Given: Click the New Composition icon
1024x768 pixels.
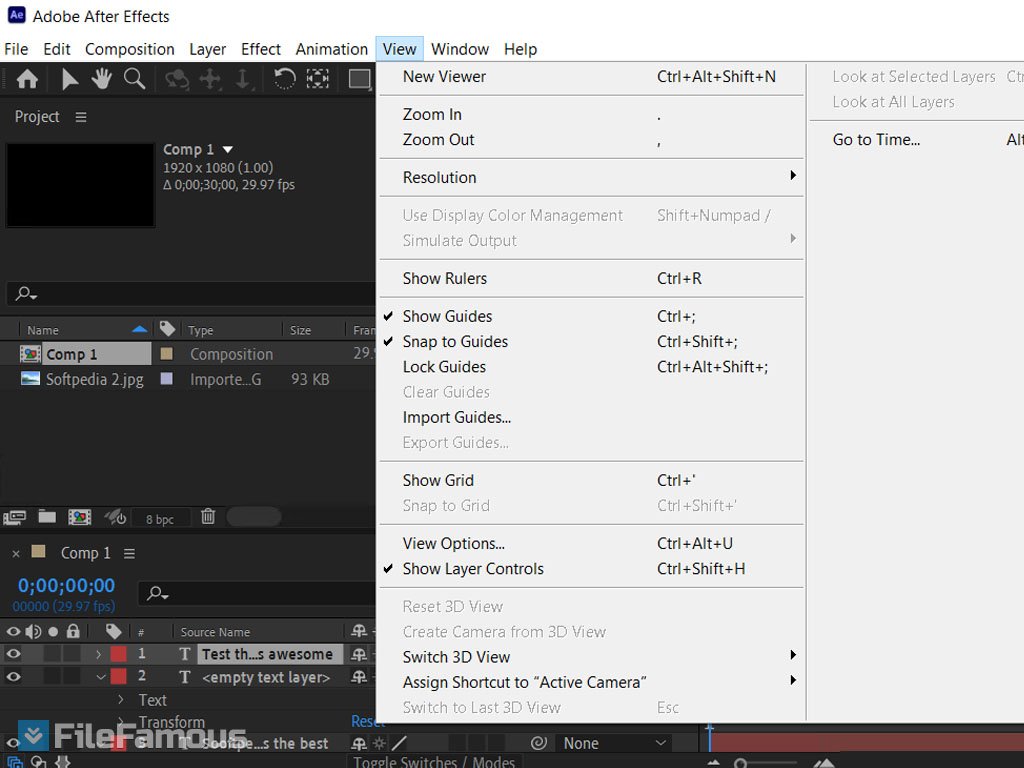Looking at the screenshot, I should (79, 517).
